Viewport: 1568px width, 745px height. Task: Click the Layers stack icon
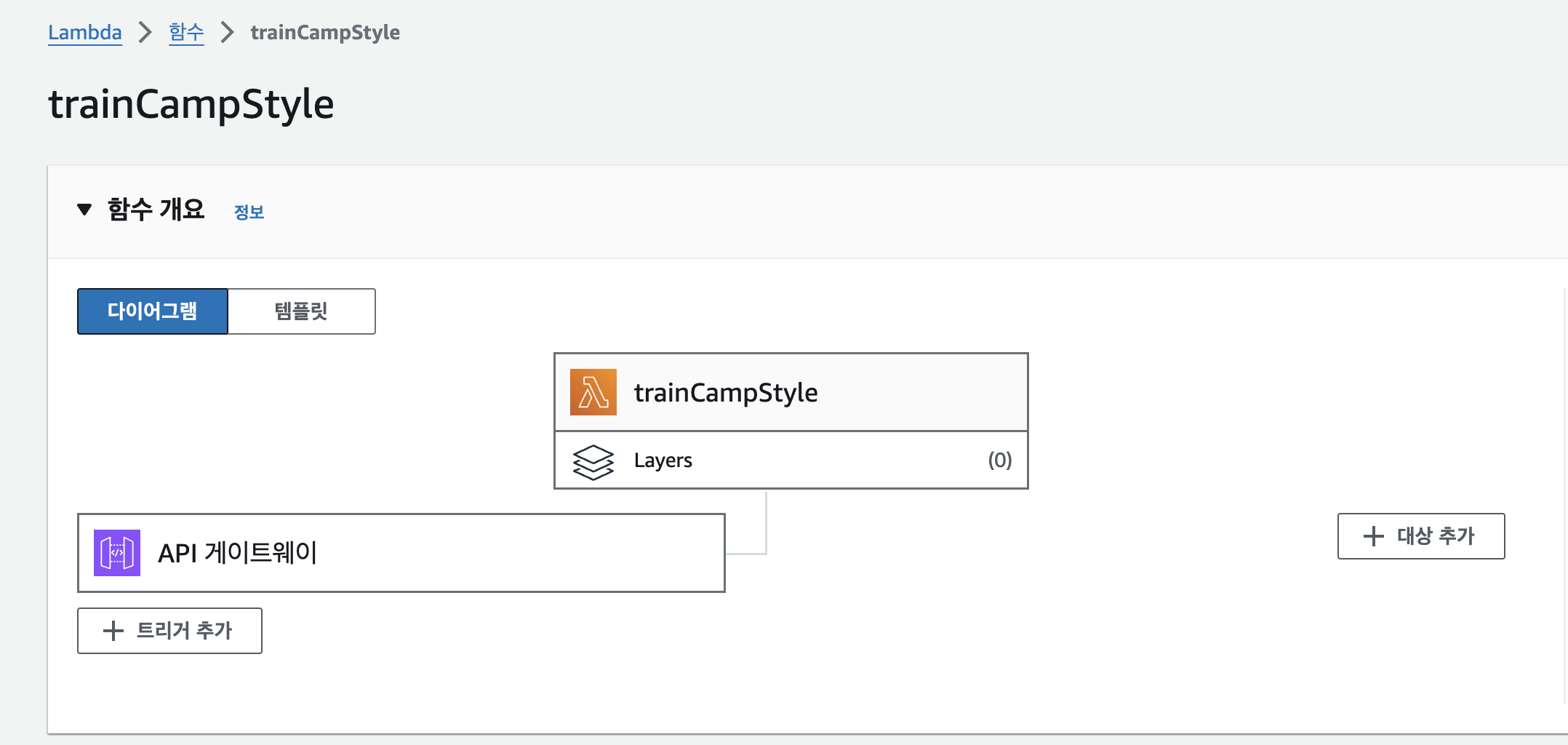[593, 461]
